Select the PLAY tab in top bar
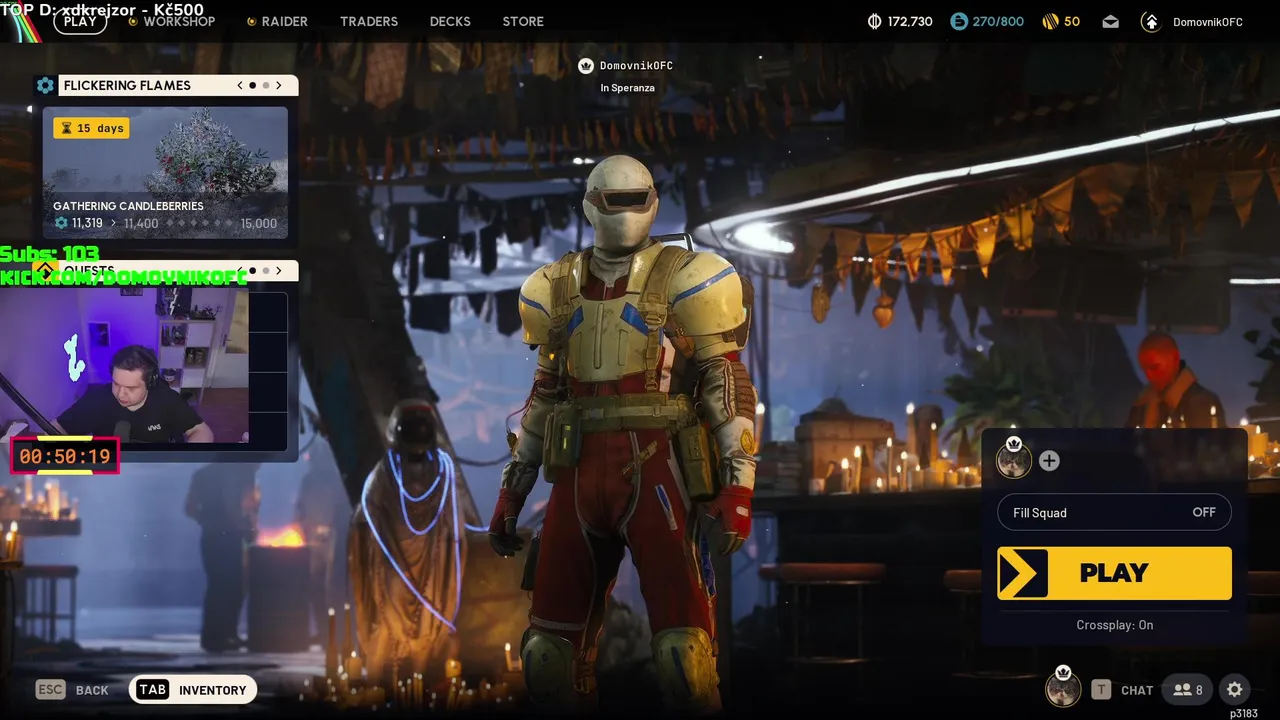This screenshot has height=720, width=1280. coord(80,21)
